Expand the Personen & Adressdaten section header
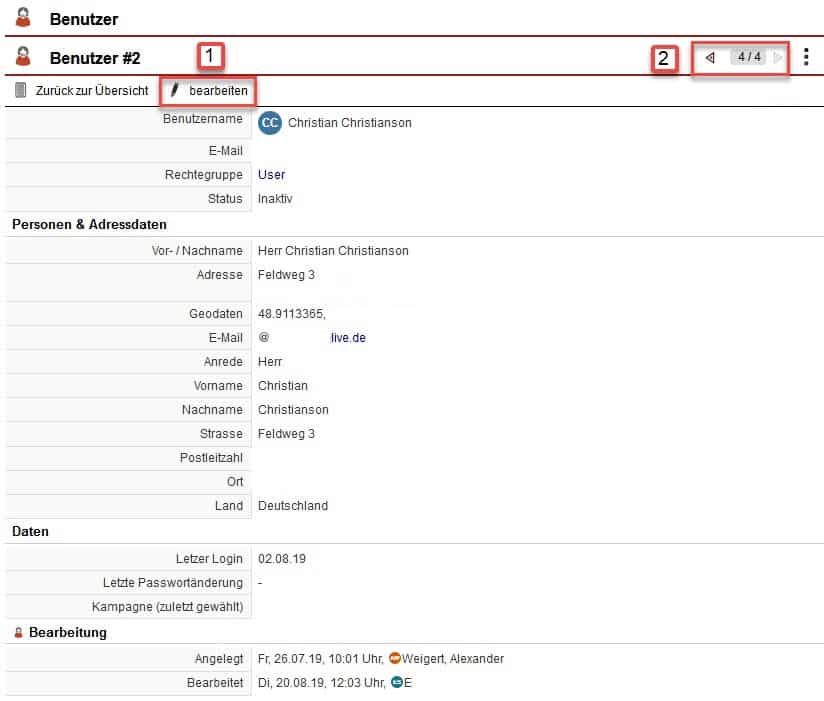 (89, 225)
